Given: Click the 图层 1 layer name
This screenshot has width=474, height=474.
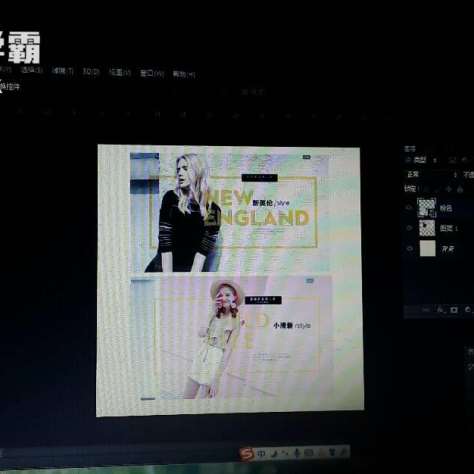Looking at the screenshot, I should pos(449,228).
